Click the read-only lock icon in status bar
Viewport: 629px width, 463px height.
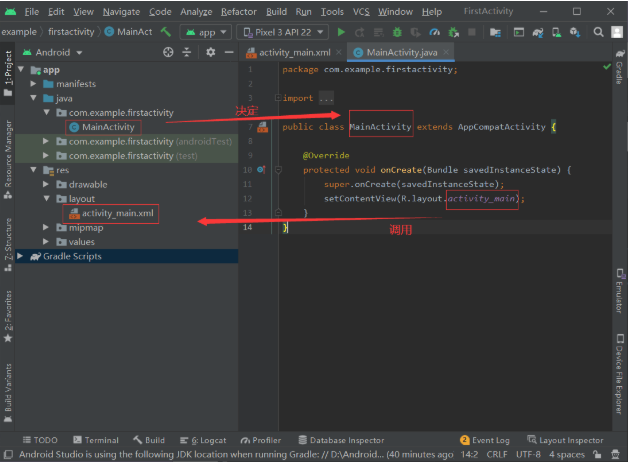click(597, 454)
